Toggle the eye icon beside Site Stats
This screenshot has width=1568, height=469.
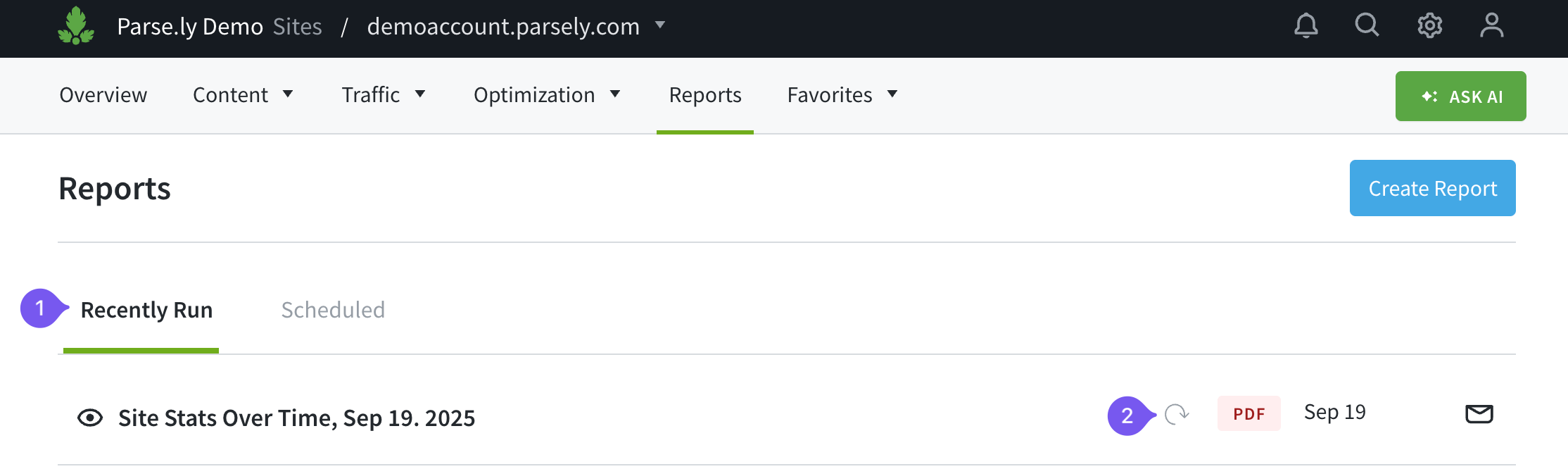90,418
